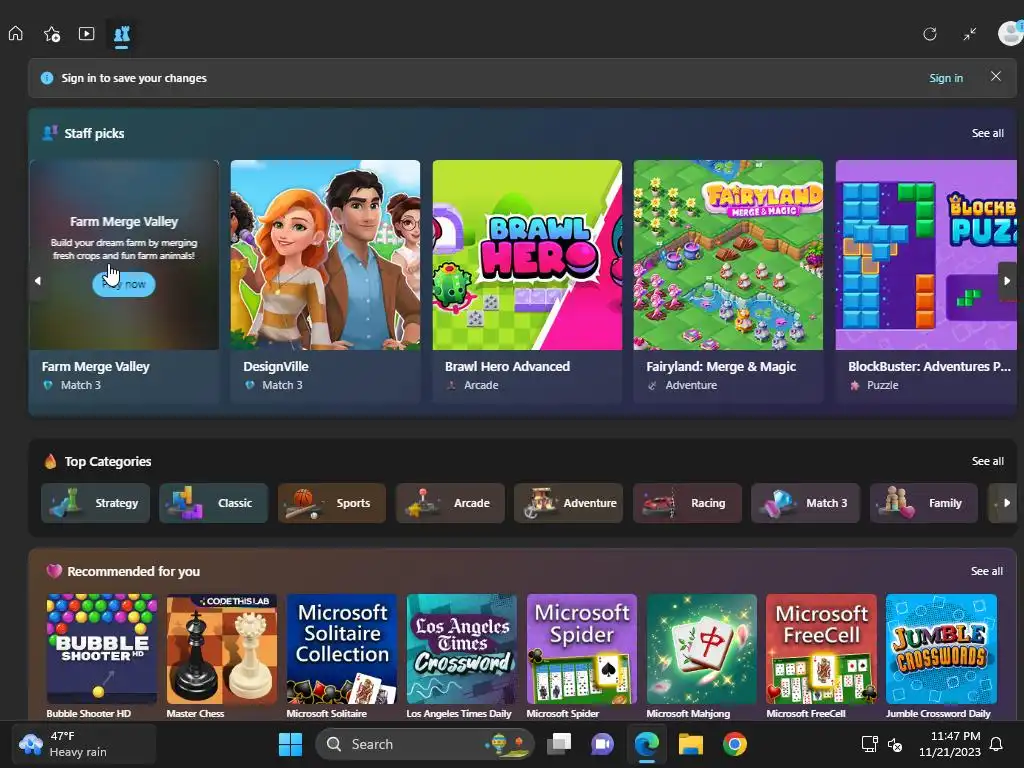Viewport: 1024px width, 768px height.
Task: Dismiss the sign-in notification banner
Action: tap(996, 76)
